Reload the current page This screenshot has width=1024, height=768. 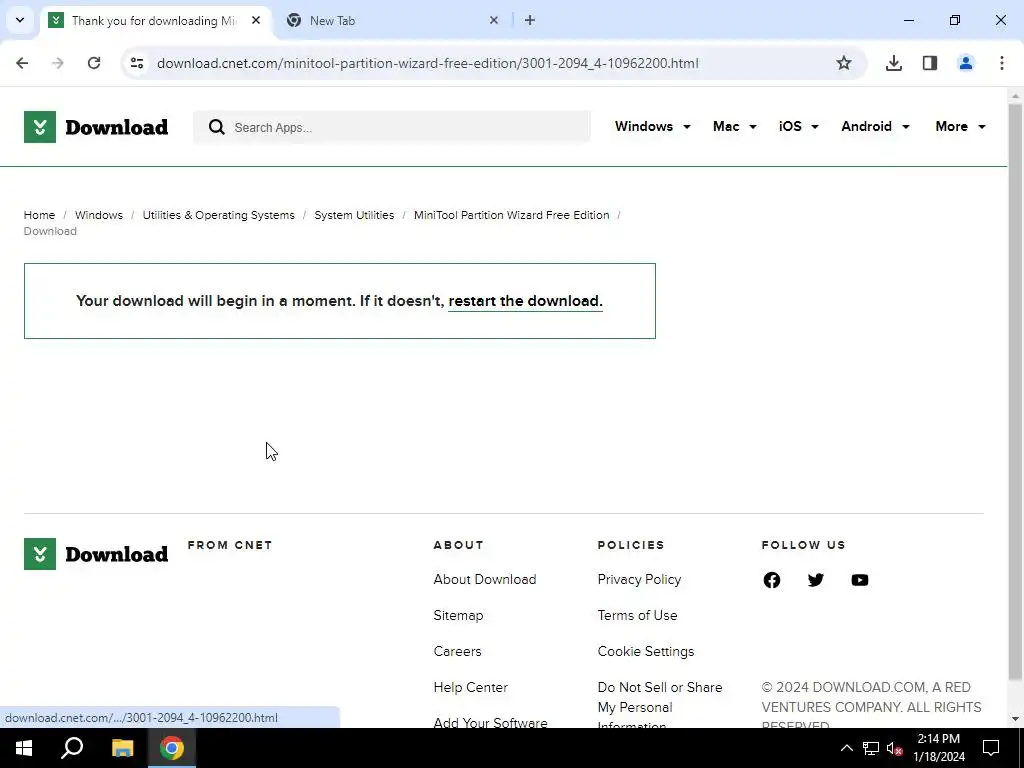94,63
